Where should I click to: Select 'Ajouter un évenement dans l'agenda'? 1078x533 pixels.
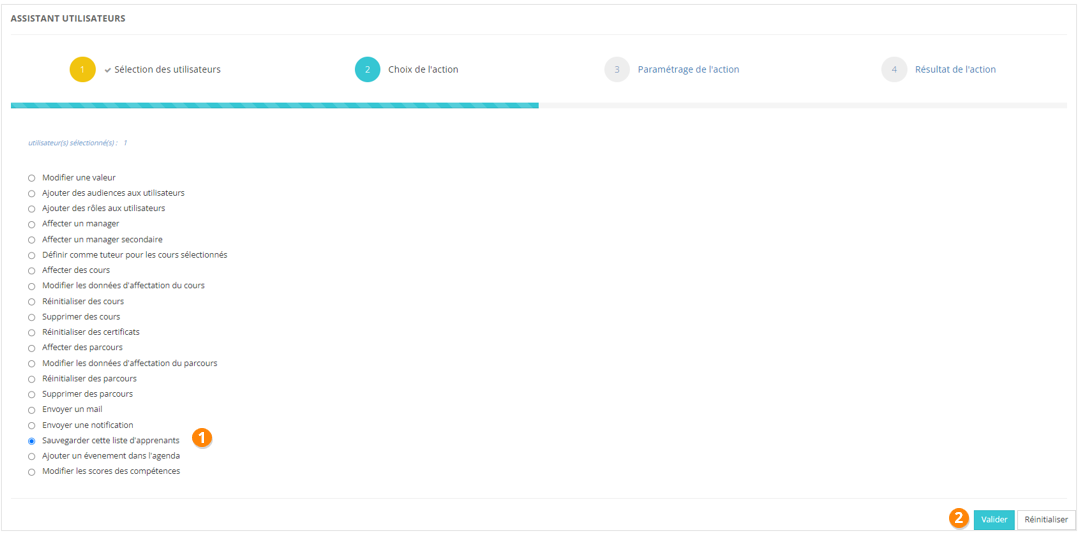[32, 456]
